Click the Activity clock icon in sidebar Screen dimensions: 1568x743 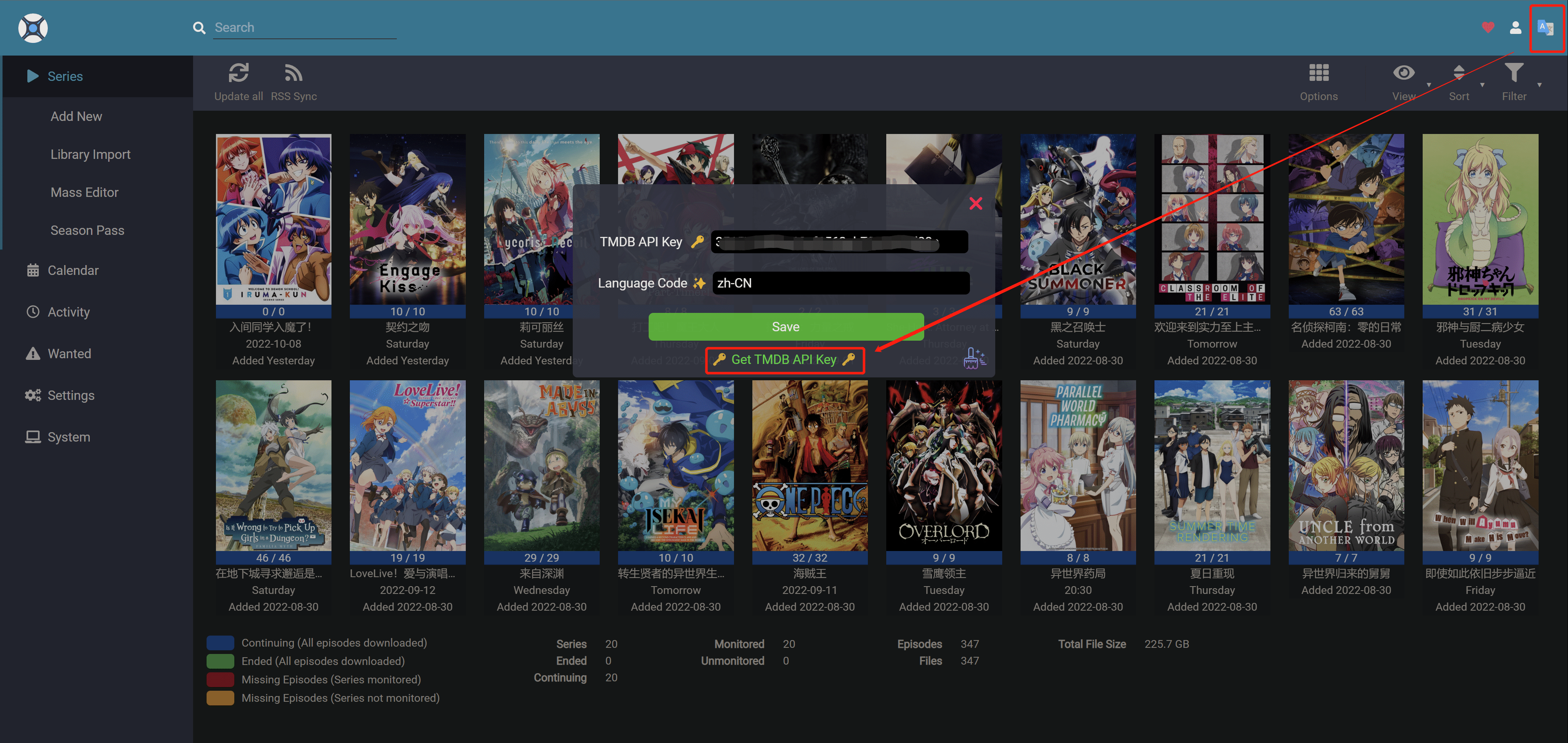click(x=33, y=312)
